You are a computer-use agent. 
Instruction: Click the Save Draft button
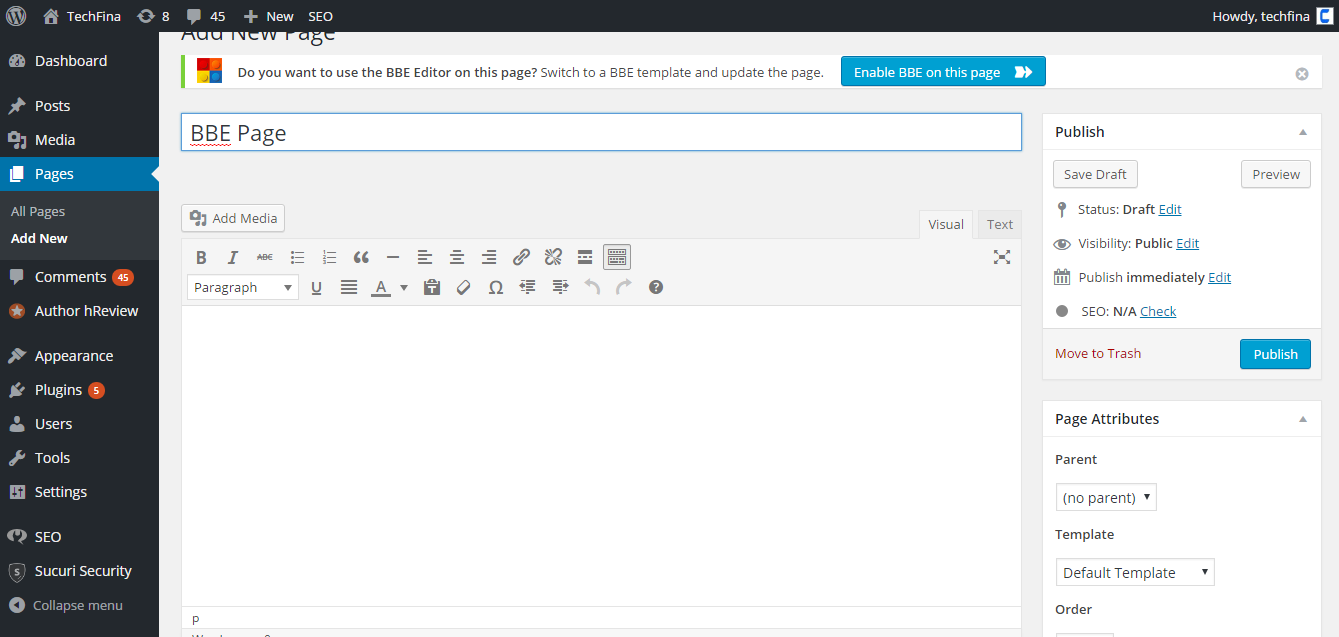point(1095,174)
